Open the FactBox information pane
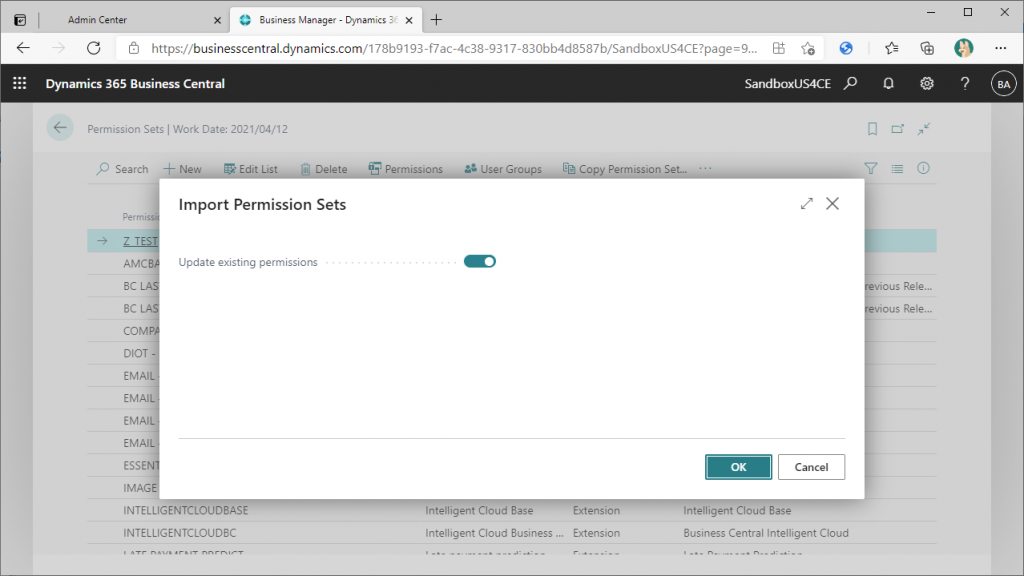1024x576 pixels. (923, 168)
